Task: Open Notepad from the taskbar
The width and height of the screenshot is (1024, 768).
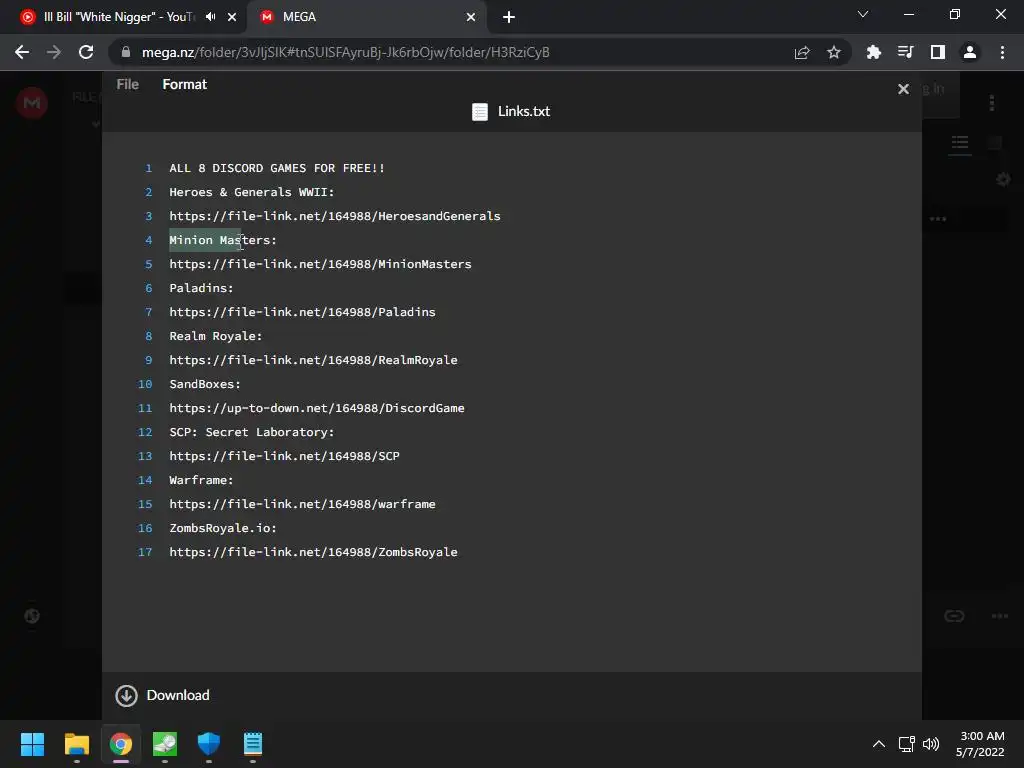Action: [253, 744]
